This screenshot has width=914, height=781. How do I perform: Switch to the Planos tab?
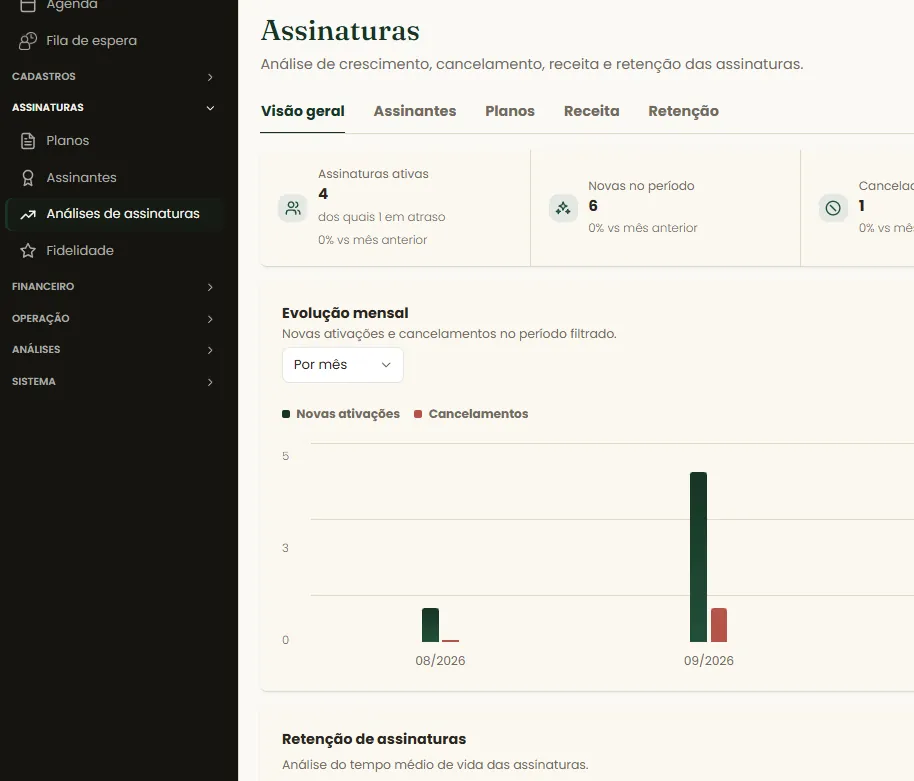tap(509, 111)
